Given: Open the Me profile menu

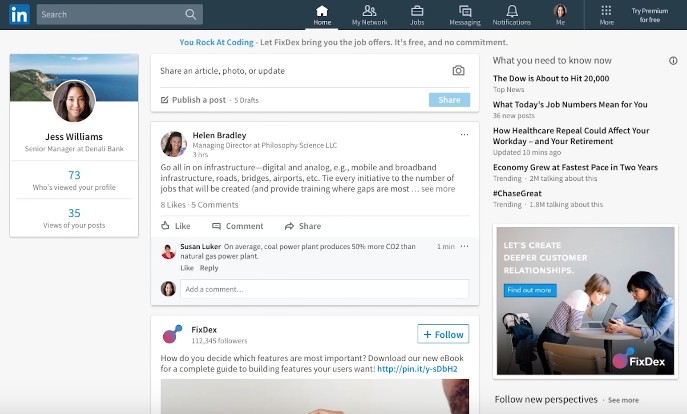Looking at the screenshot, I should (560, 15).
